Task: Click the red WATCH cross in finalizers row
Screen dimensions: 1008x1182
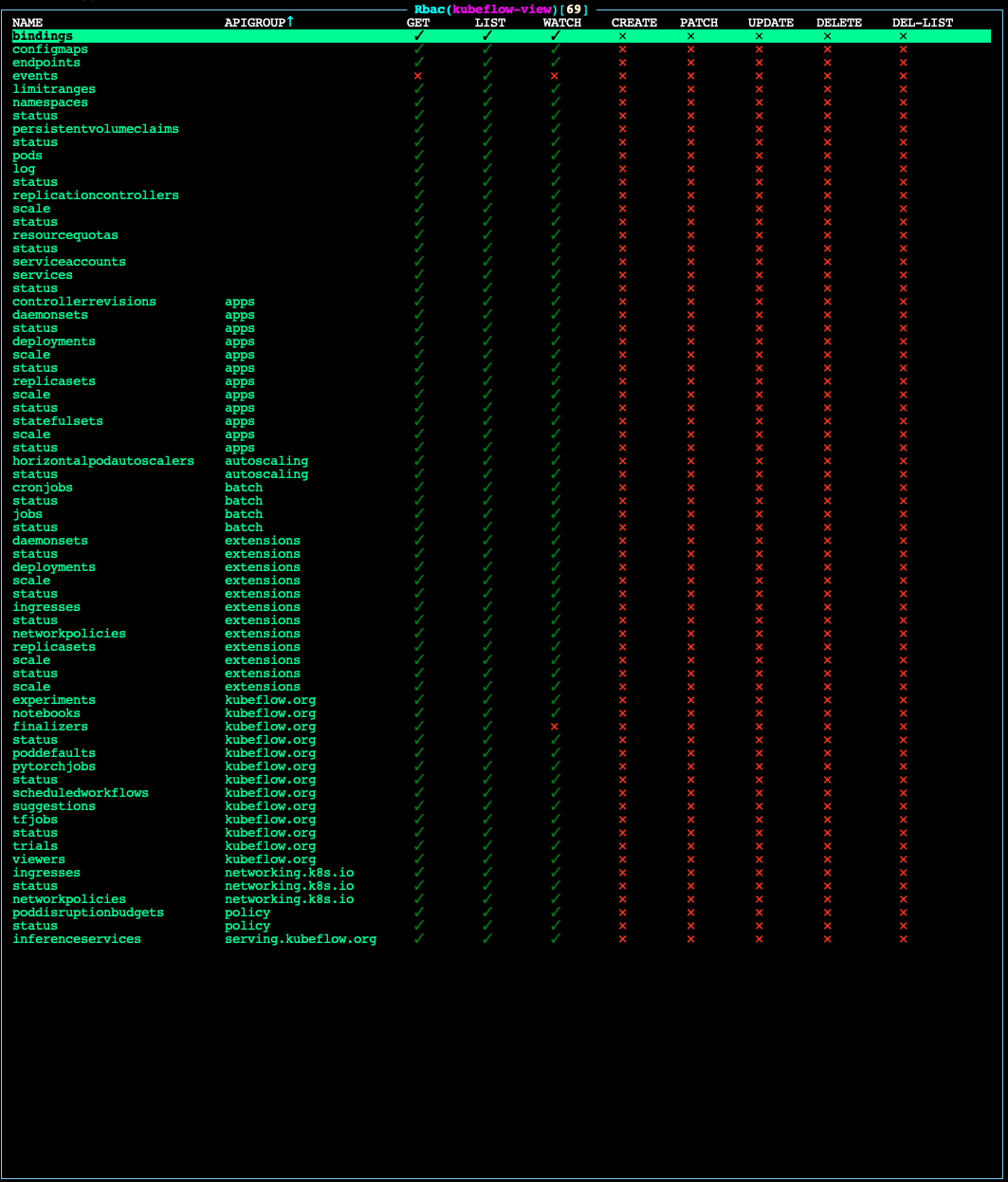Action: pos(555,727)
